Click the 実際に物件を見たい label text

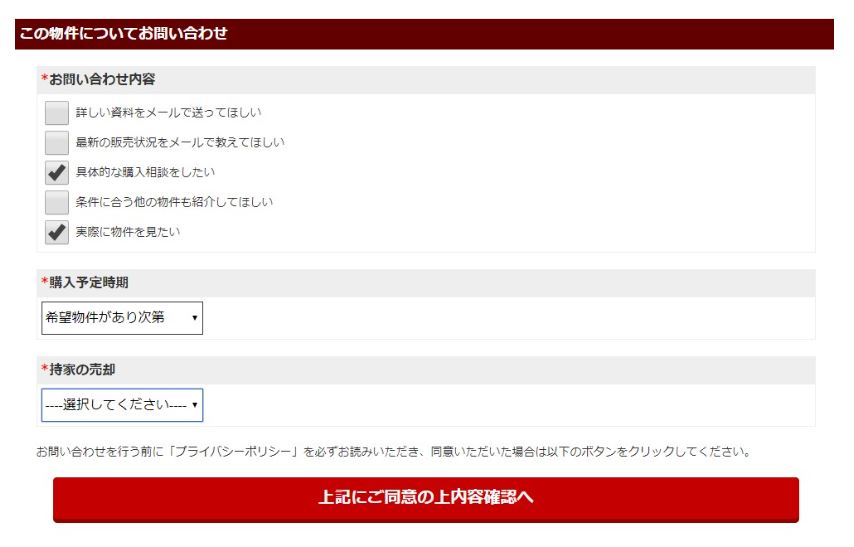pos(127,232)
